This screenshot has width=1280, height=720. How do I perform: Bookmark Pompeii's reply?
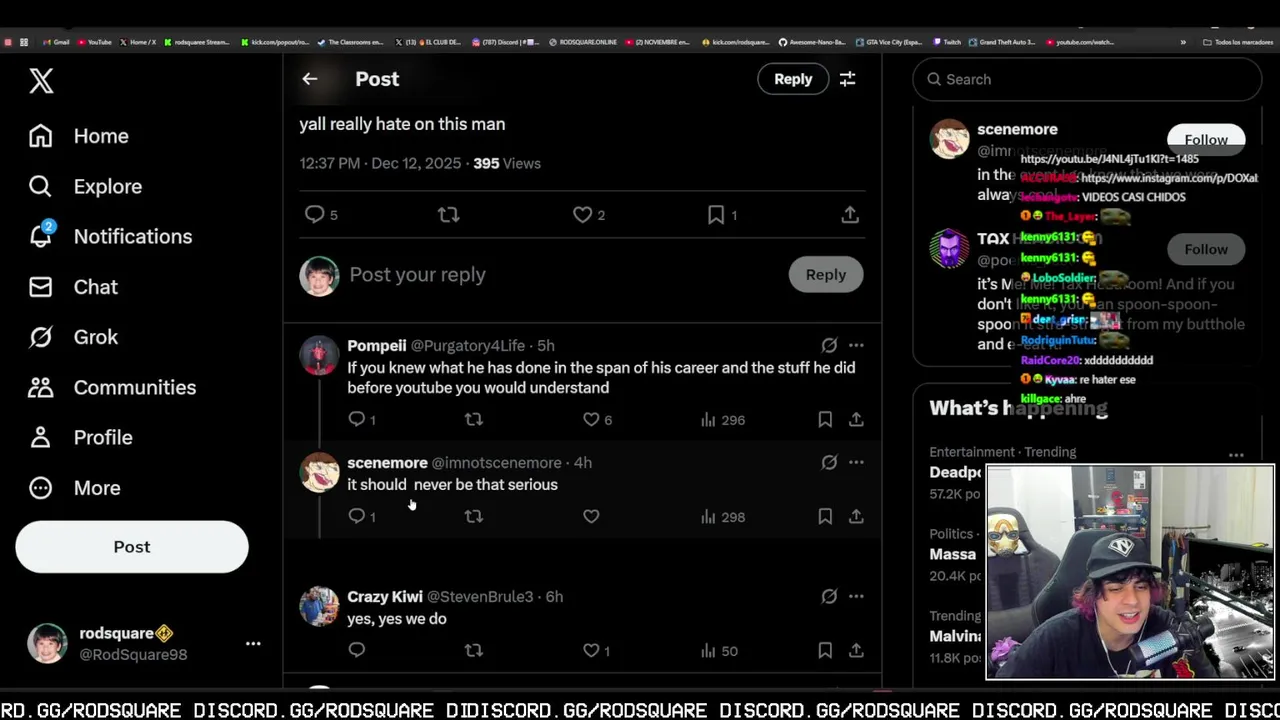tap(825, 419)
